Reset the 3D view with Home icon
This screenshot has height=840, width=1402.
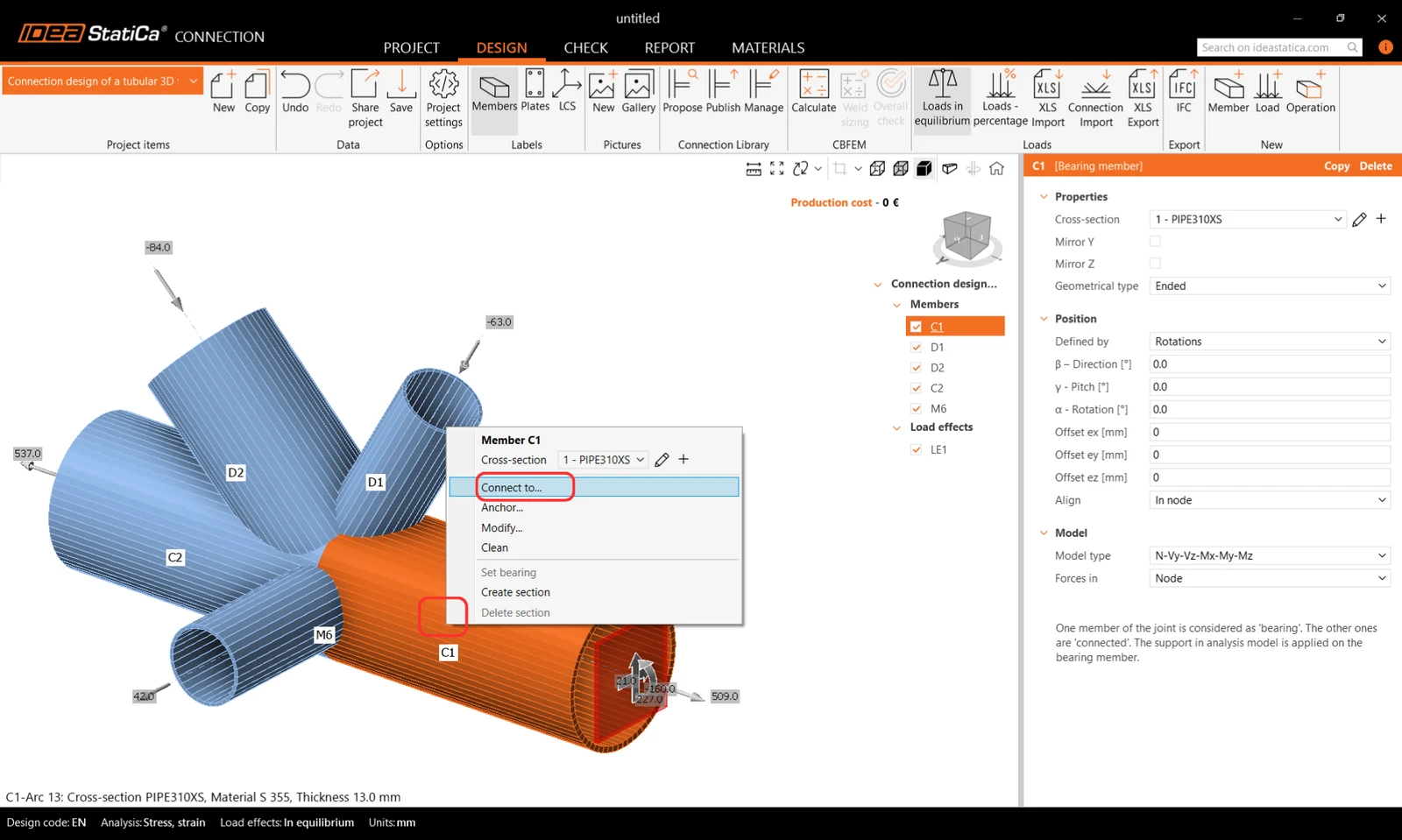click(996, 169)
